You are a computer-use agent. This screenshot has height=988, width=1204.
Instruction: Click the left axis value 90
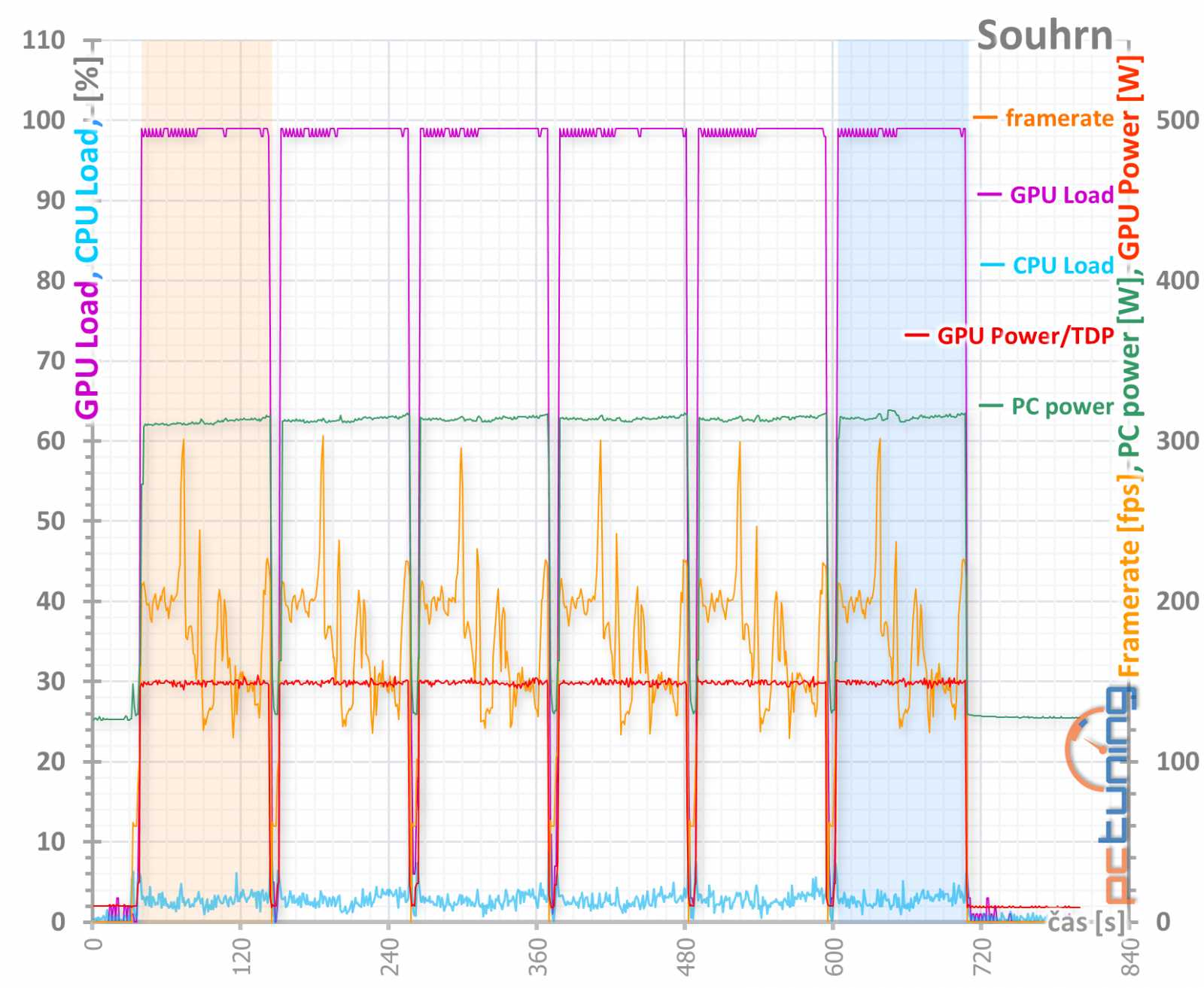(51, 200)
